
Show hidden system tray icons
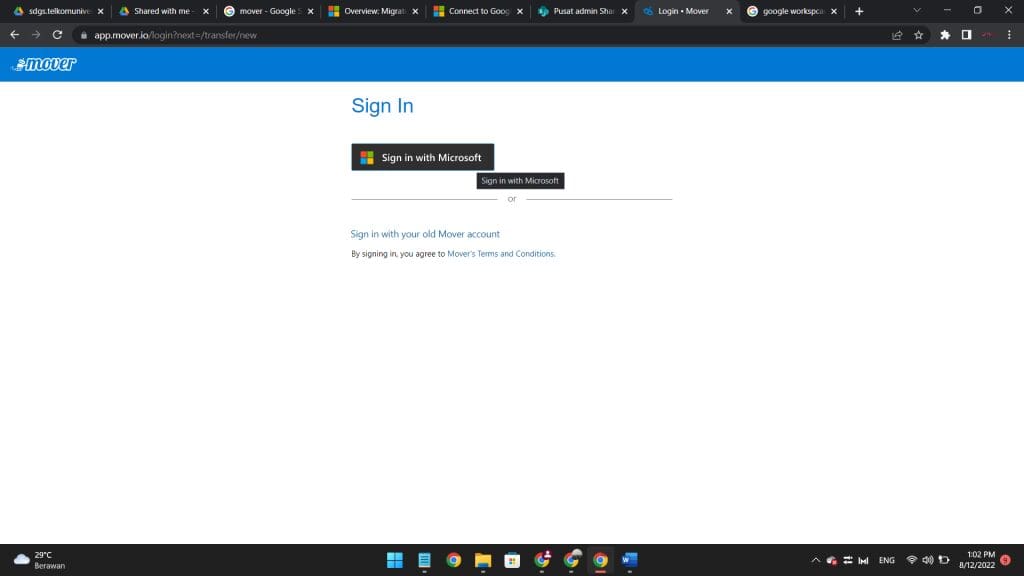pyautogui.click(x=816, y=560)
